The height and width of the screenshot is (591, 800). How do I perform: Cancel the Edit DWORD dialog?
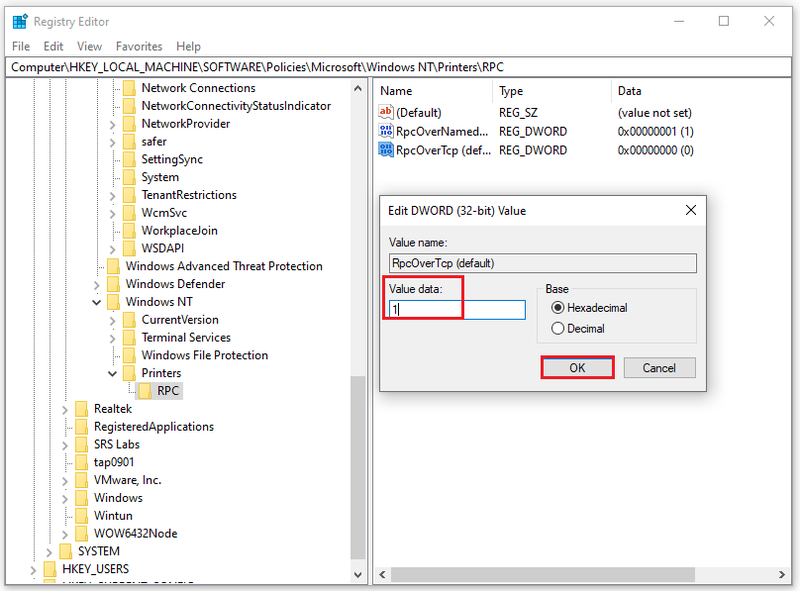pyautogui.click(x=659, y=367)
